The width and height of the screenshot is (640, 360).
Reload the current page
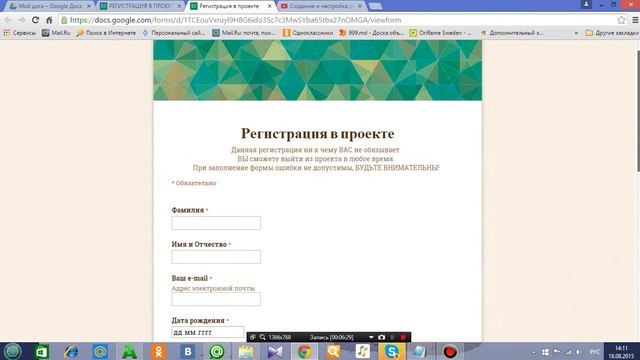36,20
